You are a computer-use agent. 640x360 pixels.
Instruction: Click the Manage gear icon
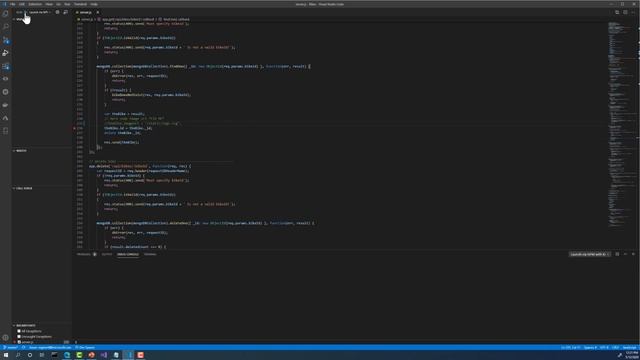click(x=5, y=338)
